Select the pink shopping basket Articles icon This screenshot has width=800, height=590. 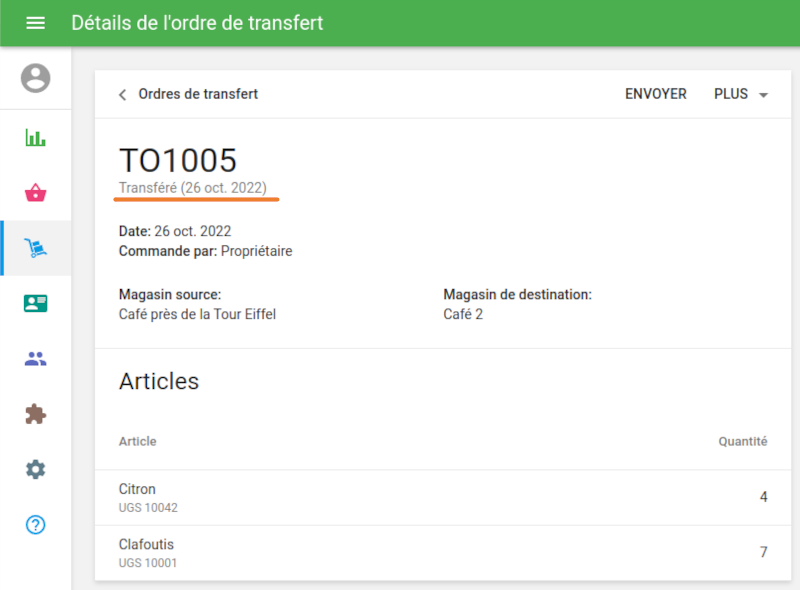[36, 192]
